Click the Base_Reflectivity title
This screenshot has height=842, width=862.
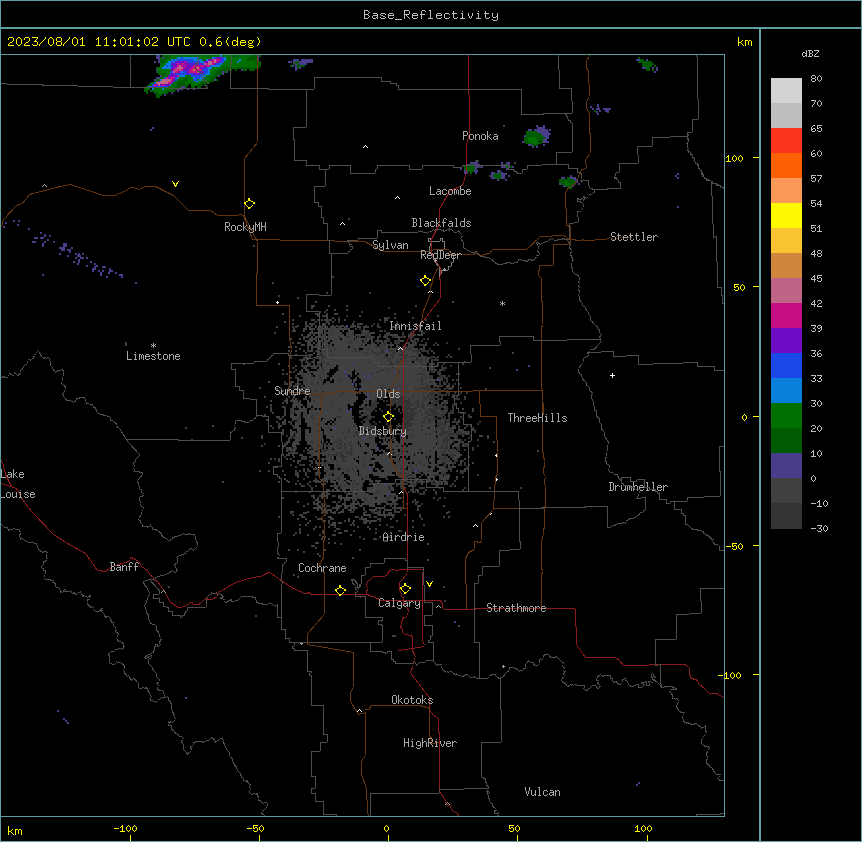point(431,15)
